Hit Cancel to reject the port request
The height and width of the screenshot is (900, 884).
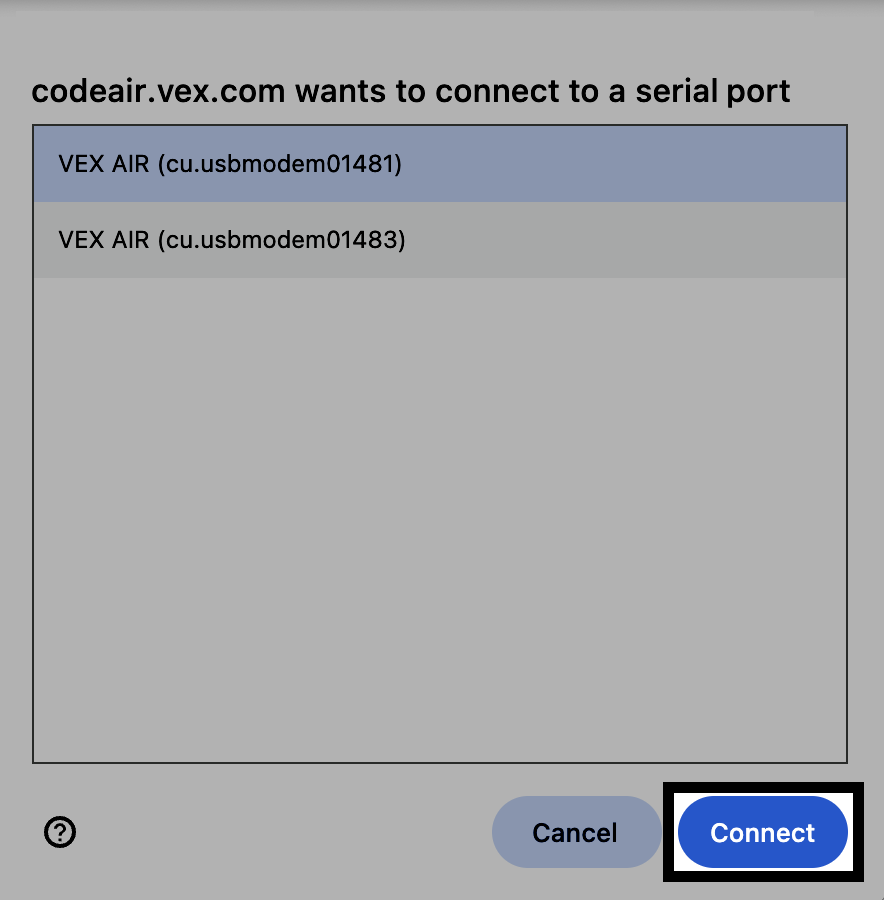575,832
